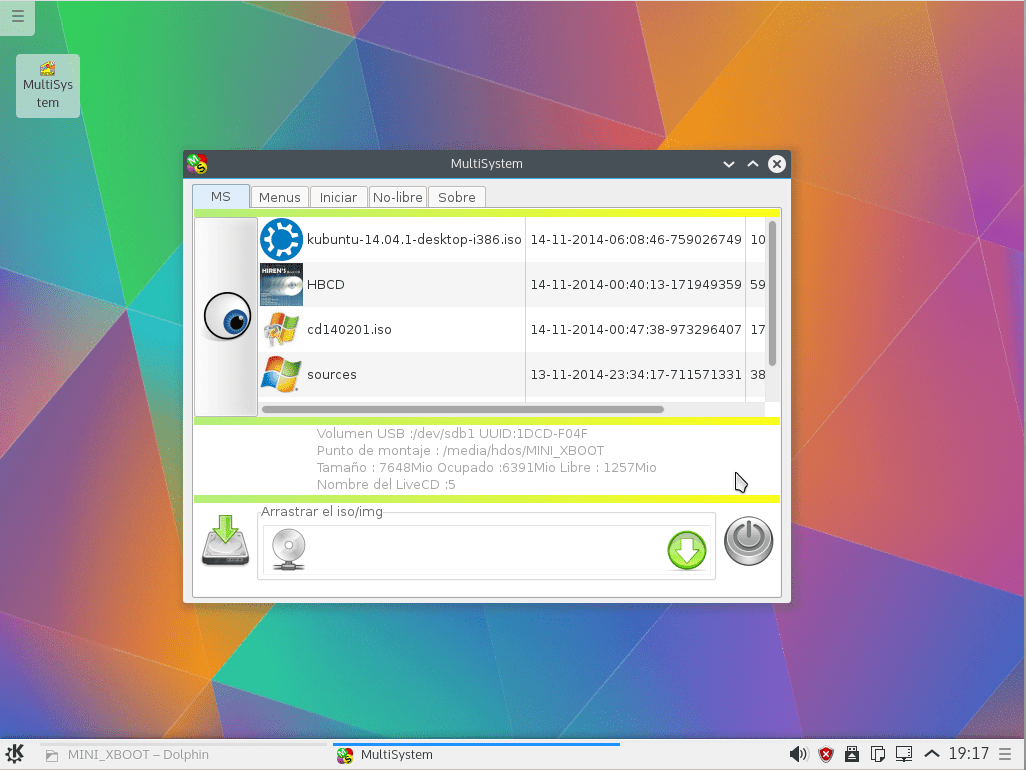Click date cell 14-11-2014-06:08:46-759026749
The height and width of the screenshot is (770, 1026).
pos(636,239)
